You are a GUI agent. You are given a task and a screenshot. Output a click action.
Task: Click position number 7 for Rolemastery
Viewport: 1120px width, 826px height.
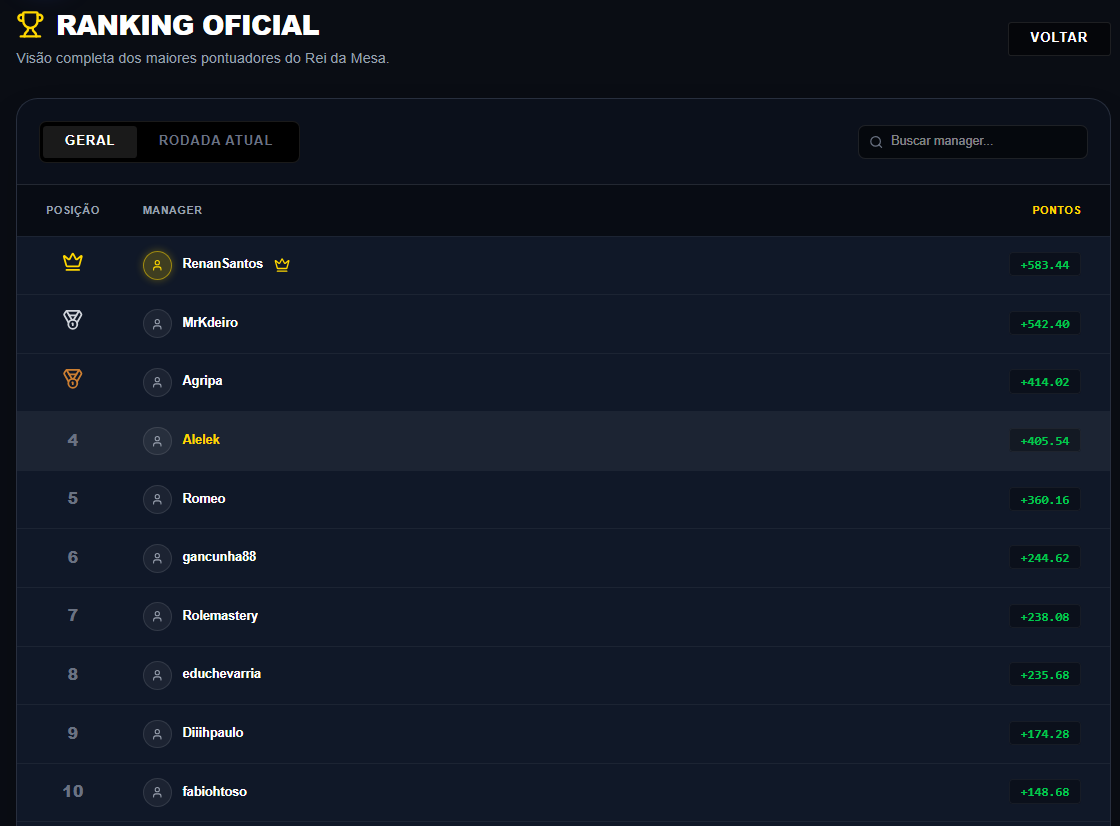click(73, 616)
